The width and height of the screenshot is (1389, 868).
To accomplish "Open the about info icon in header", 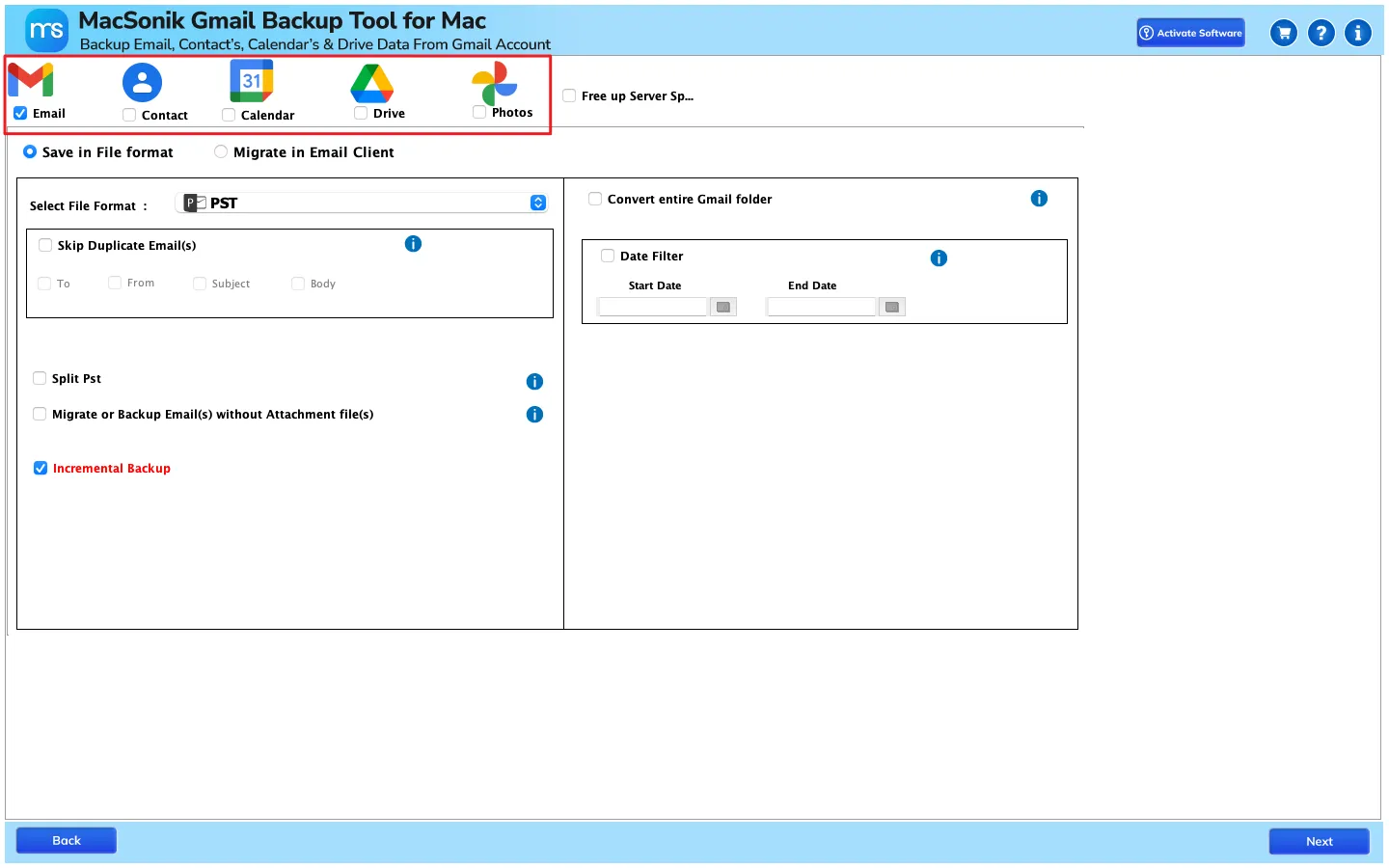I will [x=1358, y=33].
